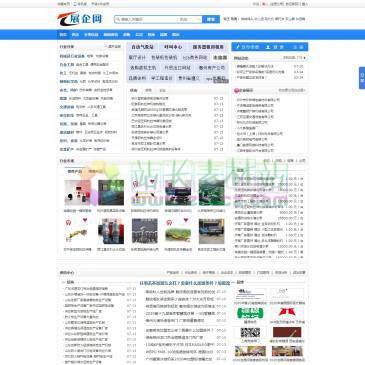Open the product thumbnail showing red and black items

[77, 193]
